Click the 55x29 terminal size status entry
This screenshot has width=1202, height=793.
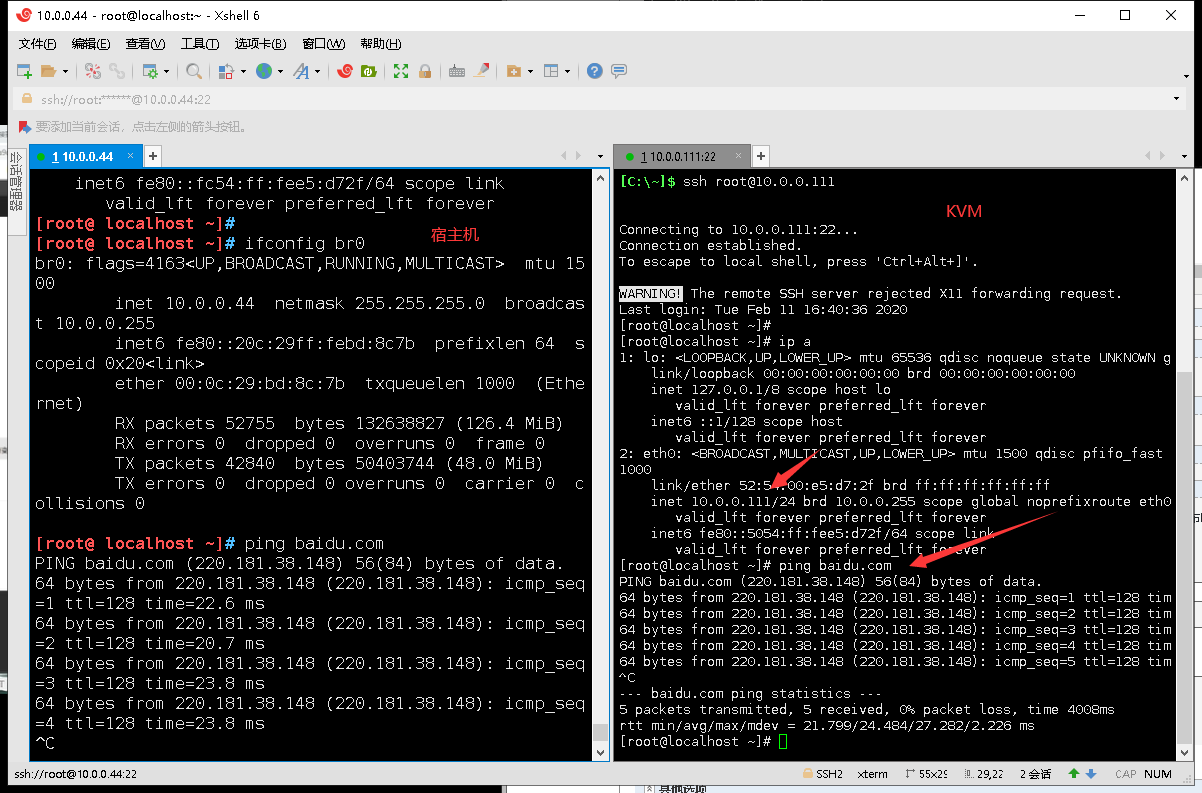pyautogui.click(x=924, y=774)
